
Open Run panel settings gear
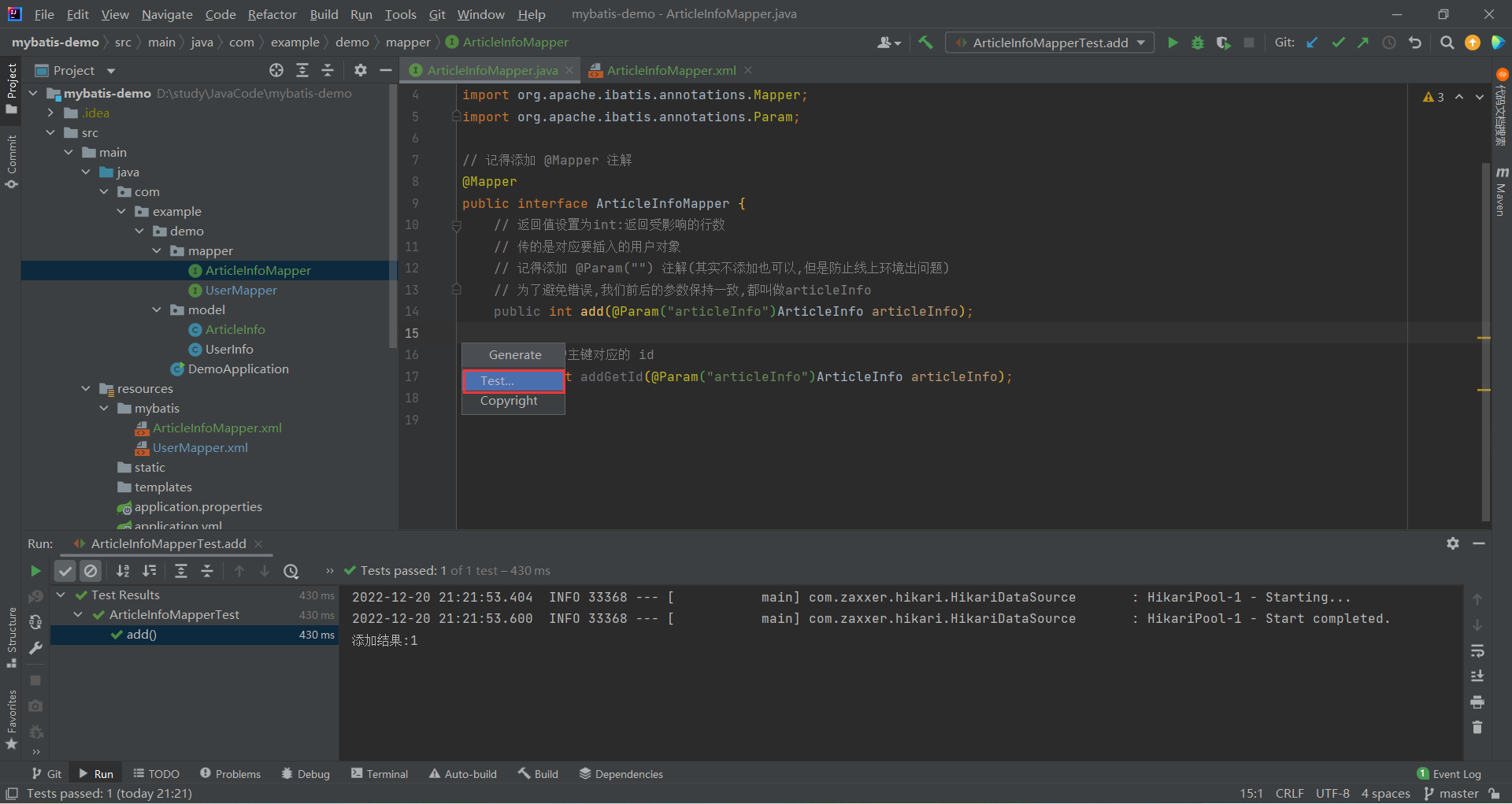tap(1453, 543)
